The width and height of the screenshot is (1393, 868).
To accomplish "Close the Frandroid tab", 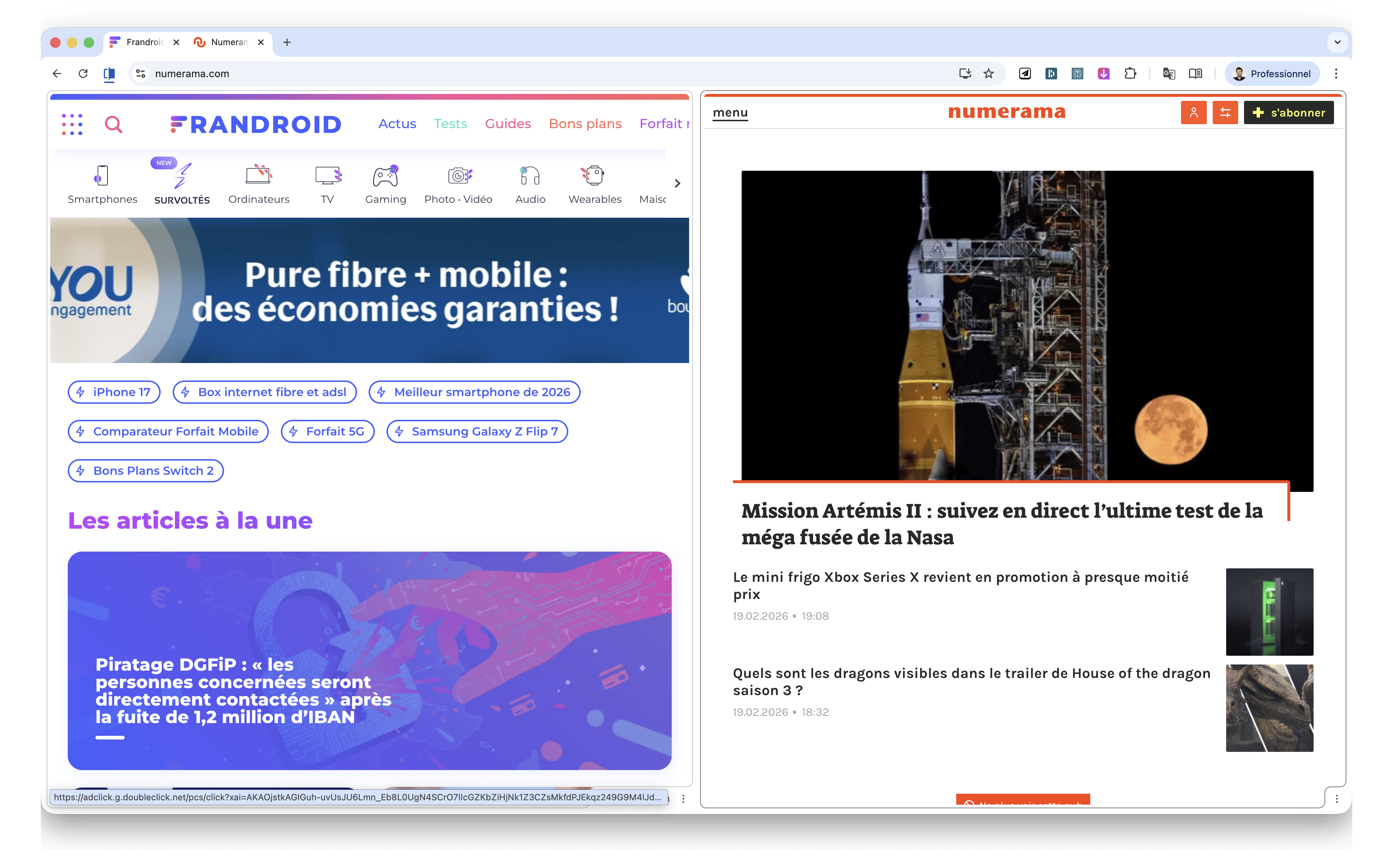I will click(176, 42).
